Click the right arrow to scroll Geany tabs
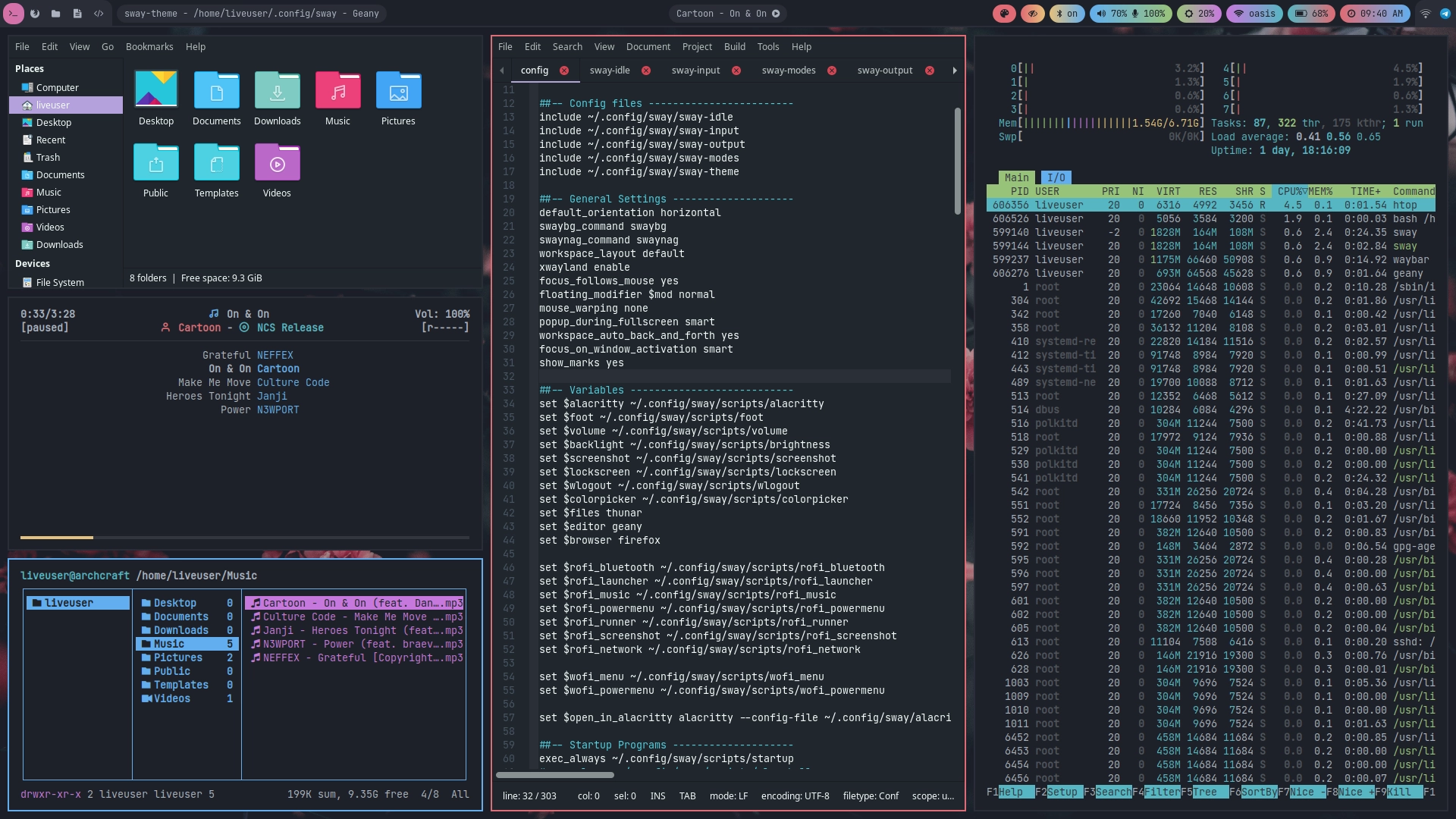Screen dimensions: 1456x819 point(955,70)
